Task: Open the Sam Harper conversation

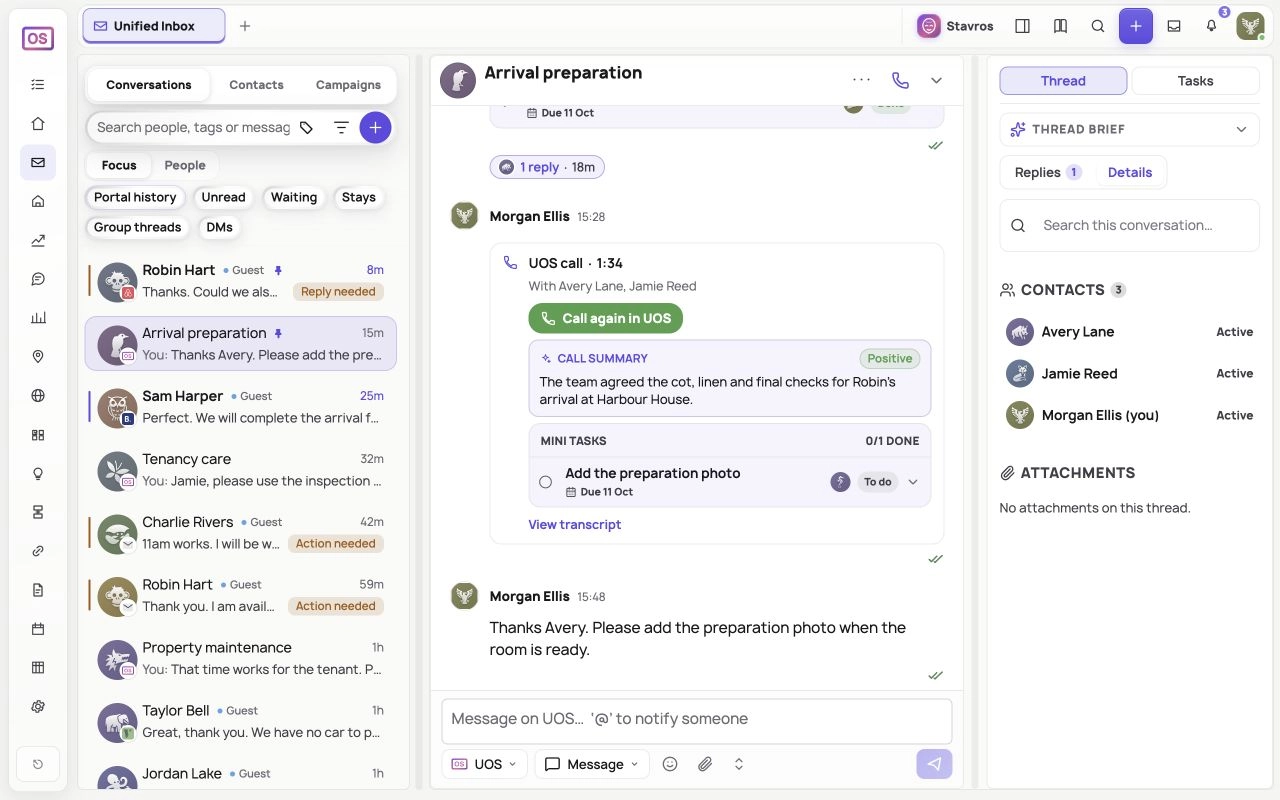Action: click(x=241, y=407)
